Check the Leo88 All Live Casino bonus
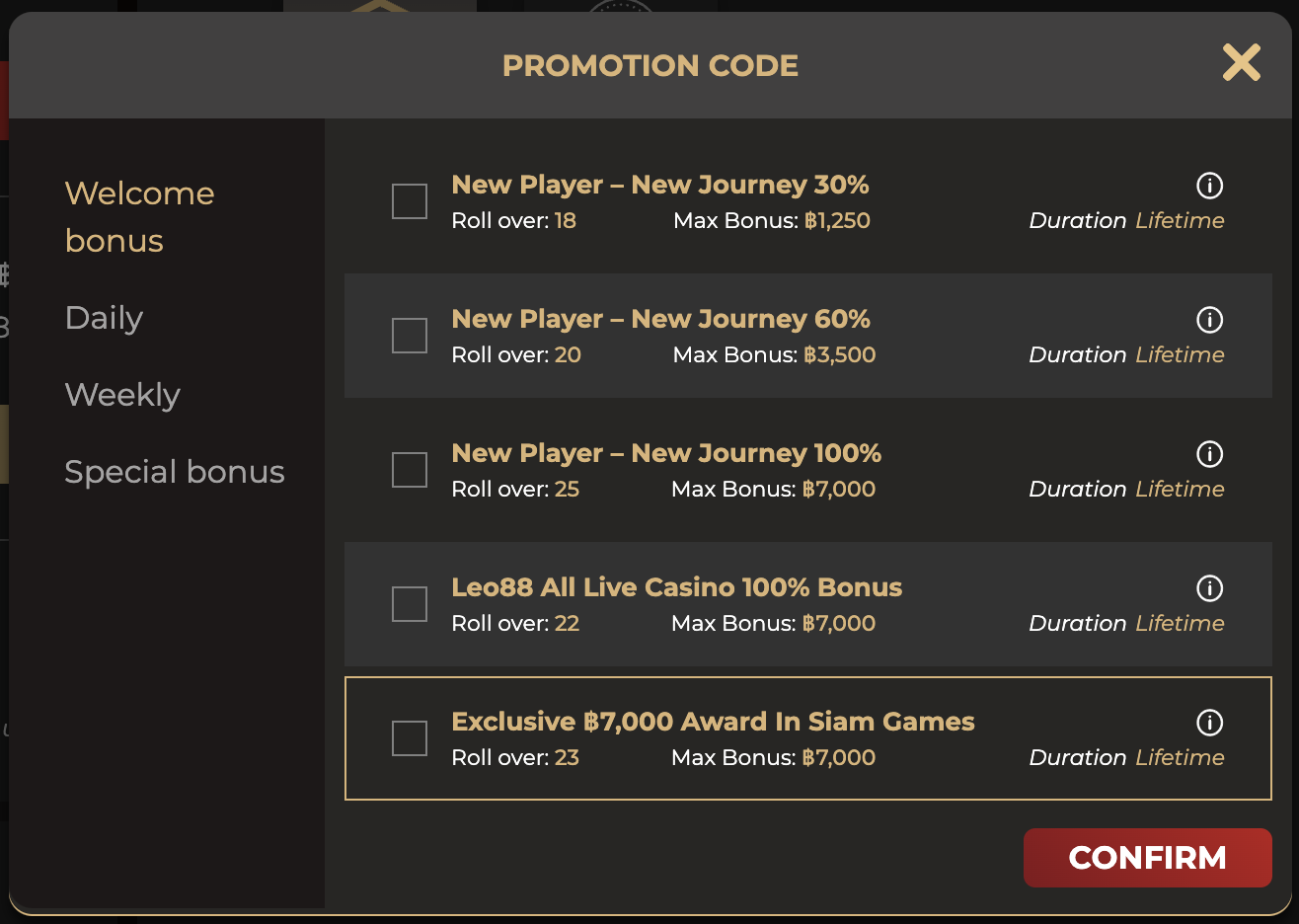1299x924 pixels. pyautogui.click(x=410, y=604)
